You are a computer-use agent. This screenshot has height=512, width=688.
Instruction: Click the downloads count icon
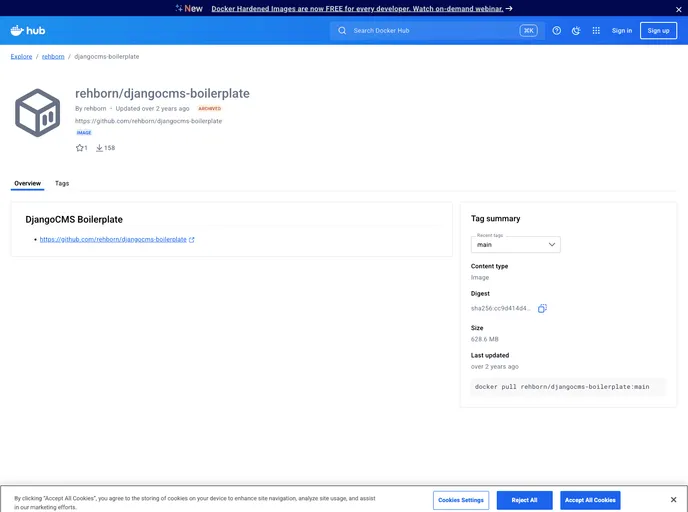(100, 148)
